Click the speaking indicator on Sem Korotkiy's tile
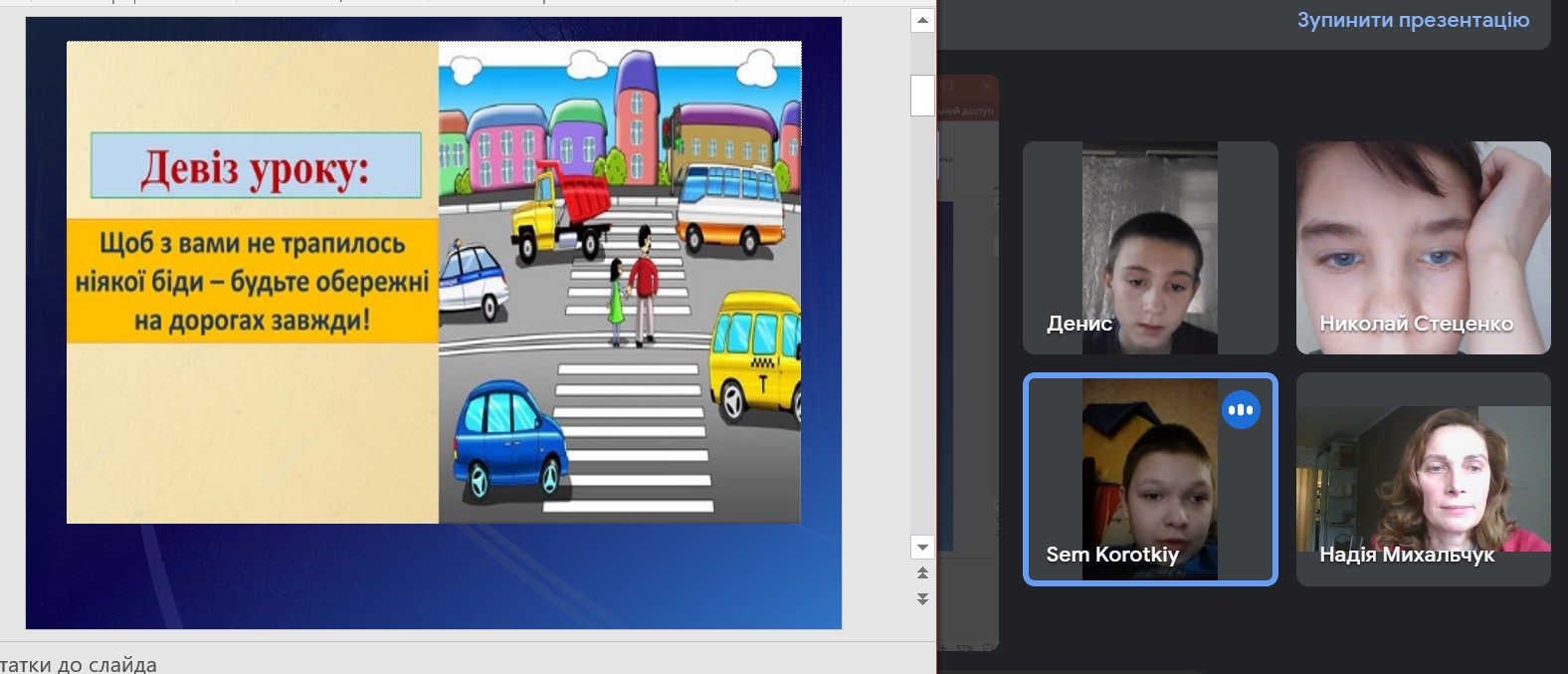The height and width of the screenshot is (674, 1568). click(1241, 409)
